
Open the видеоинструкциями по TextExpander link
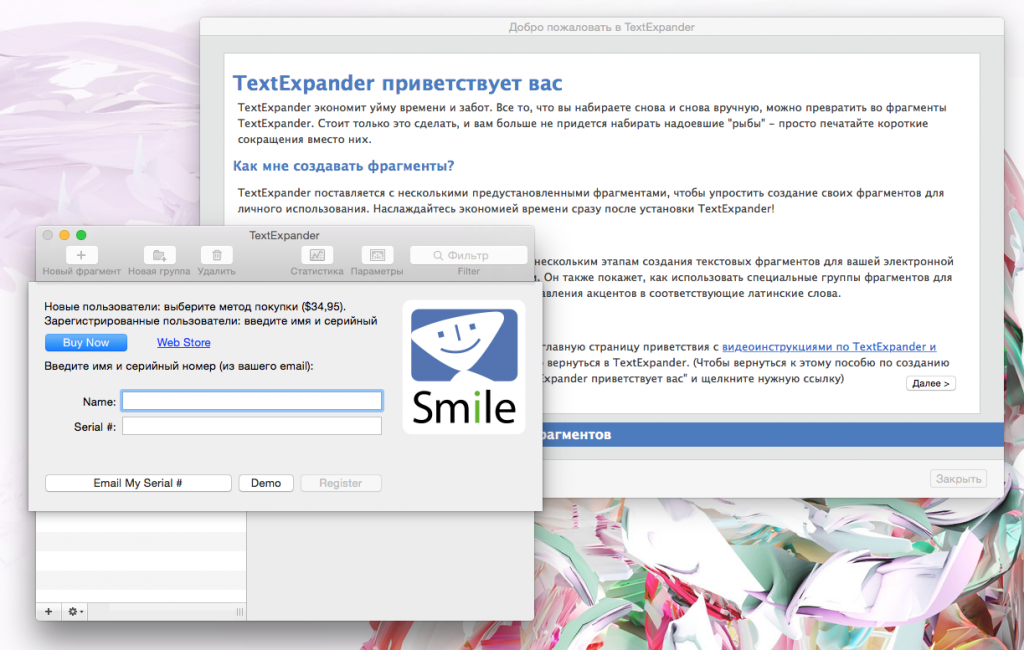click(829, 347)
